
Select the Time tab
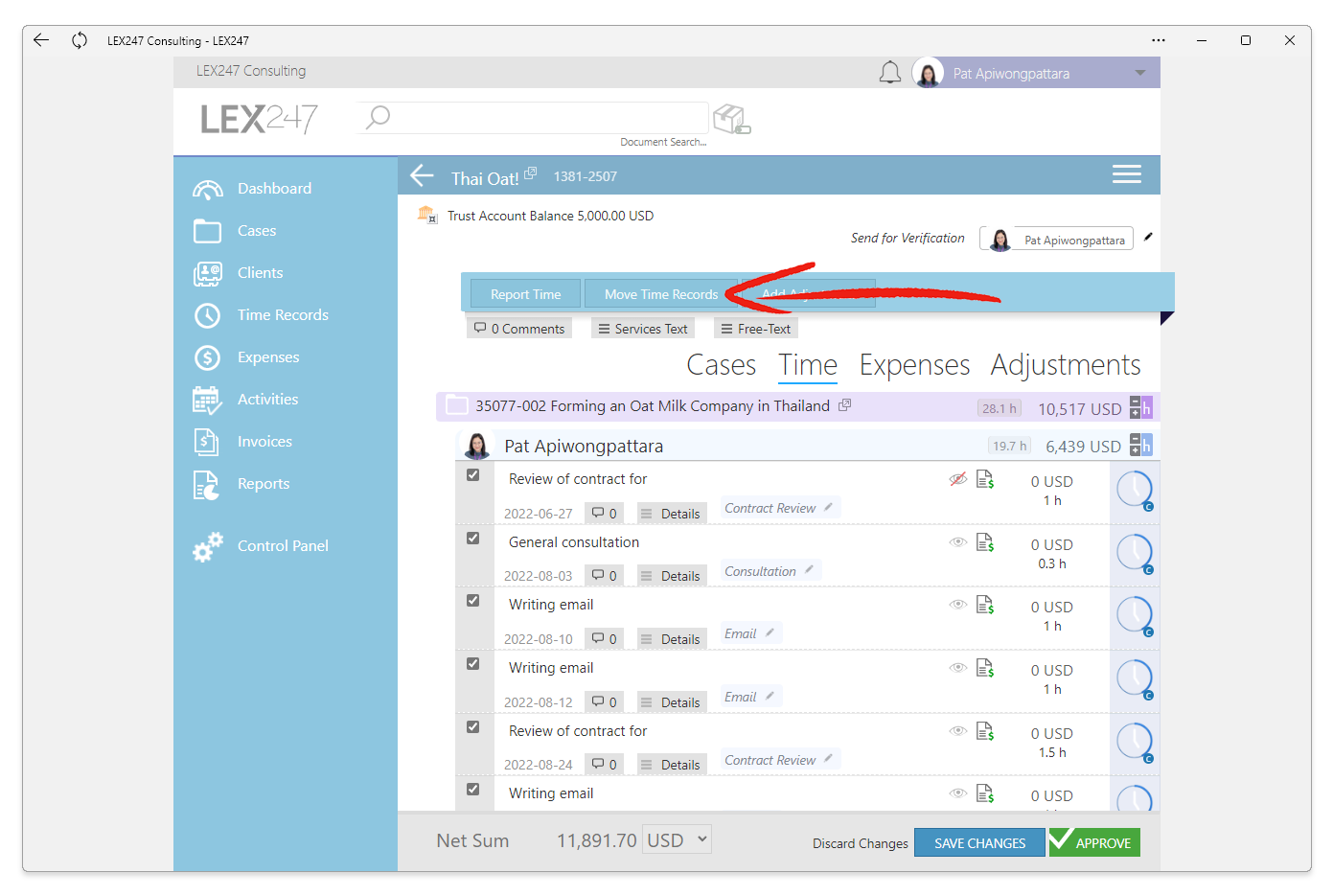tap(808, 365)
